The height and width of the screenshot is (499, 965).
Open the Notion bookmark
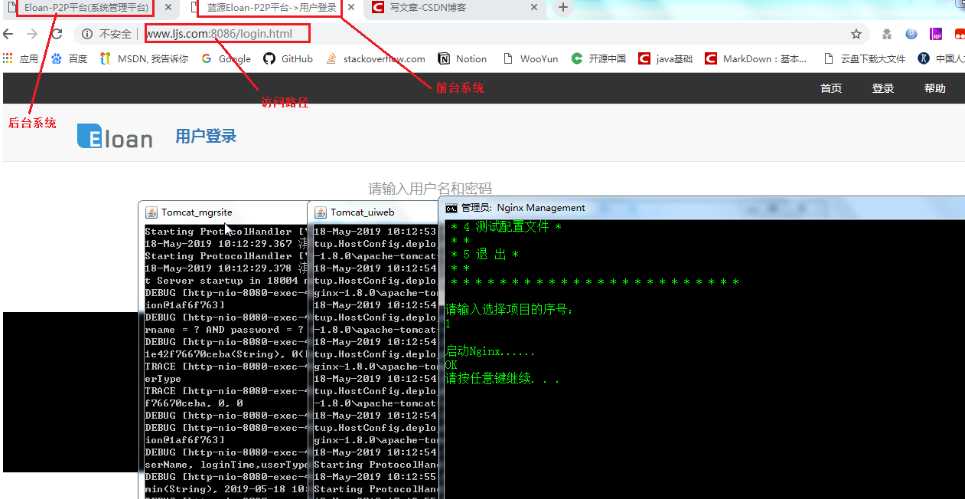(x=462, y=59)
